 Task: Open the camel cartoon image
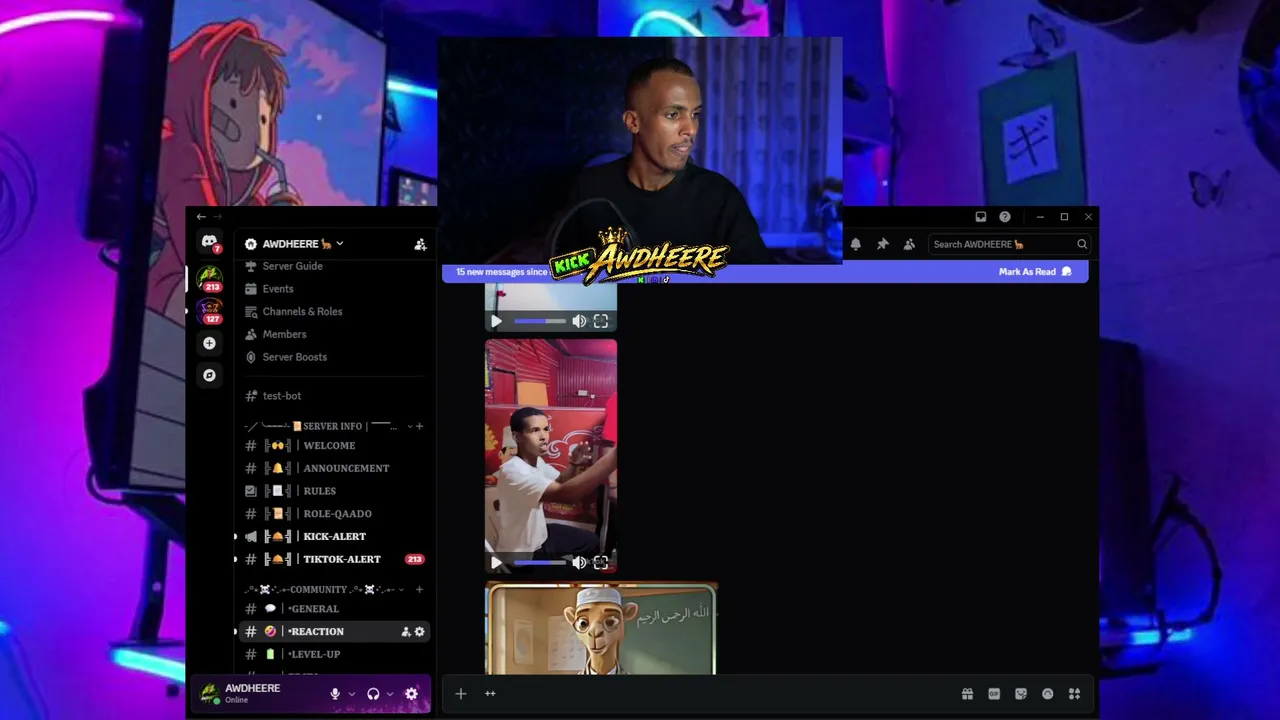(x=601, y=629)
